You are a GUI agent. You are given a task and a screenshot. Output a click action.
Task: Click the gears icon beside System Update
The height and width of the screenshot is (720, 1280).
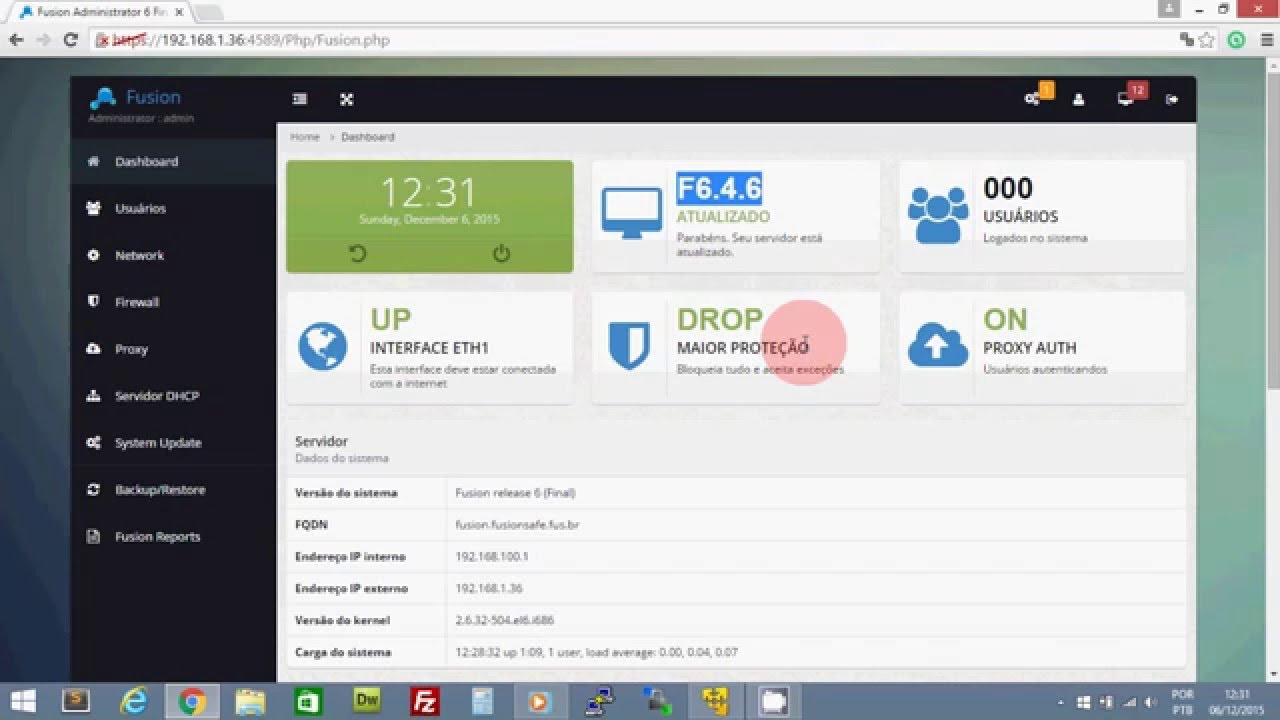[93, 443]
